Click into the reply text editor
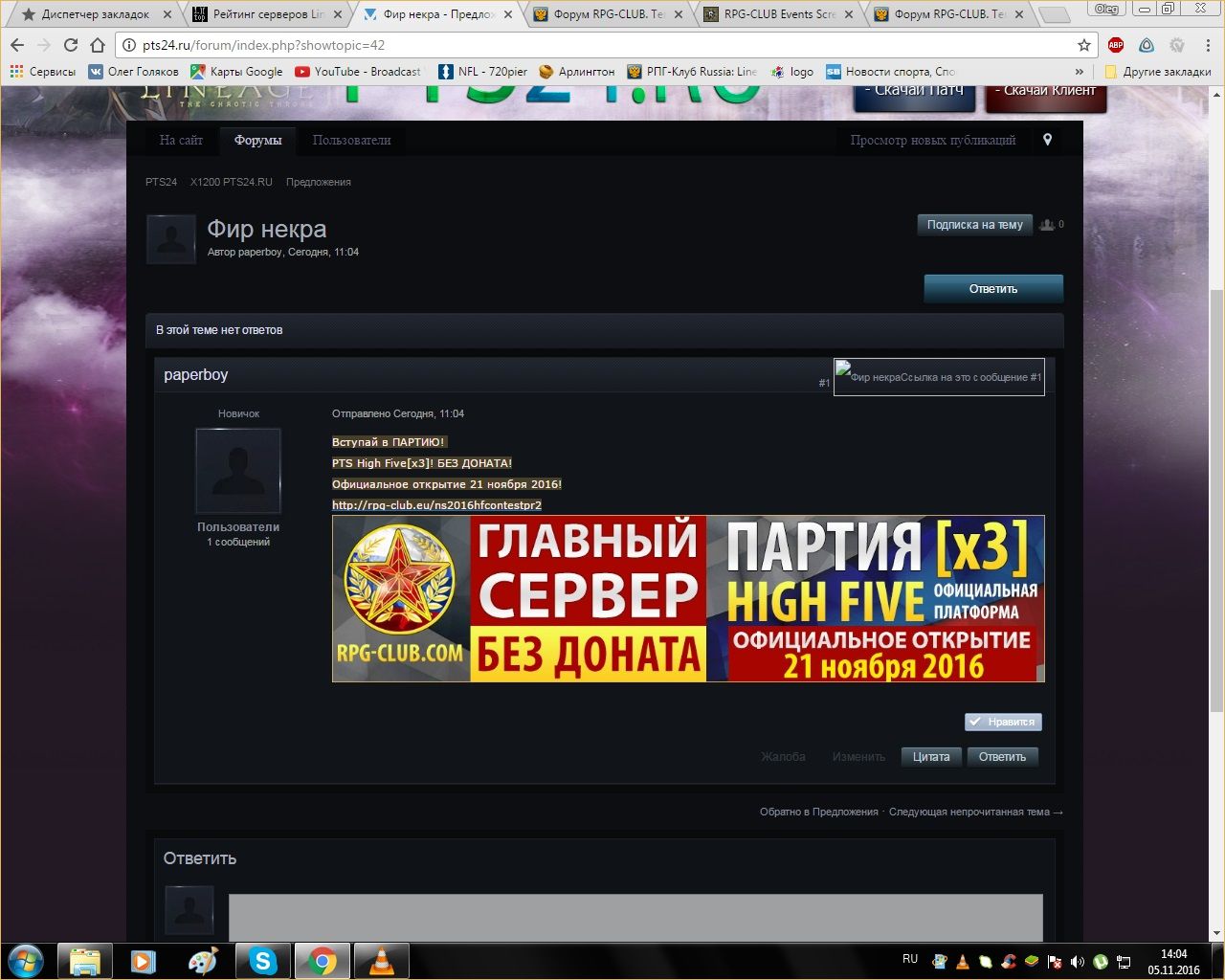 (x=635, y=918)
